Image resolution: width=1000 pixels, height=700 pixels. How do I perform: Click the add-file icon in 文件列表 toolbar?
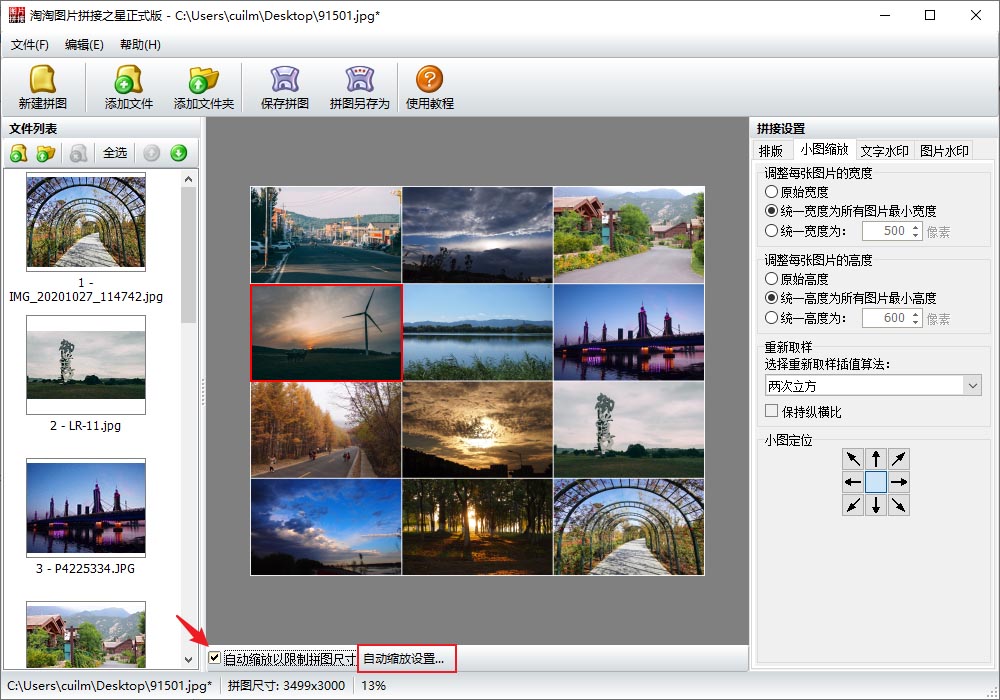19,153
